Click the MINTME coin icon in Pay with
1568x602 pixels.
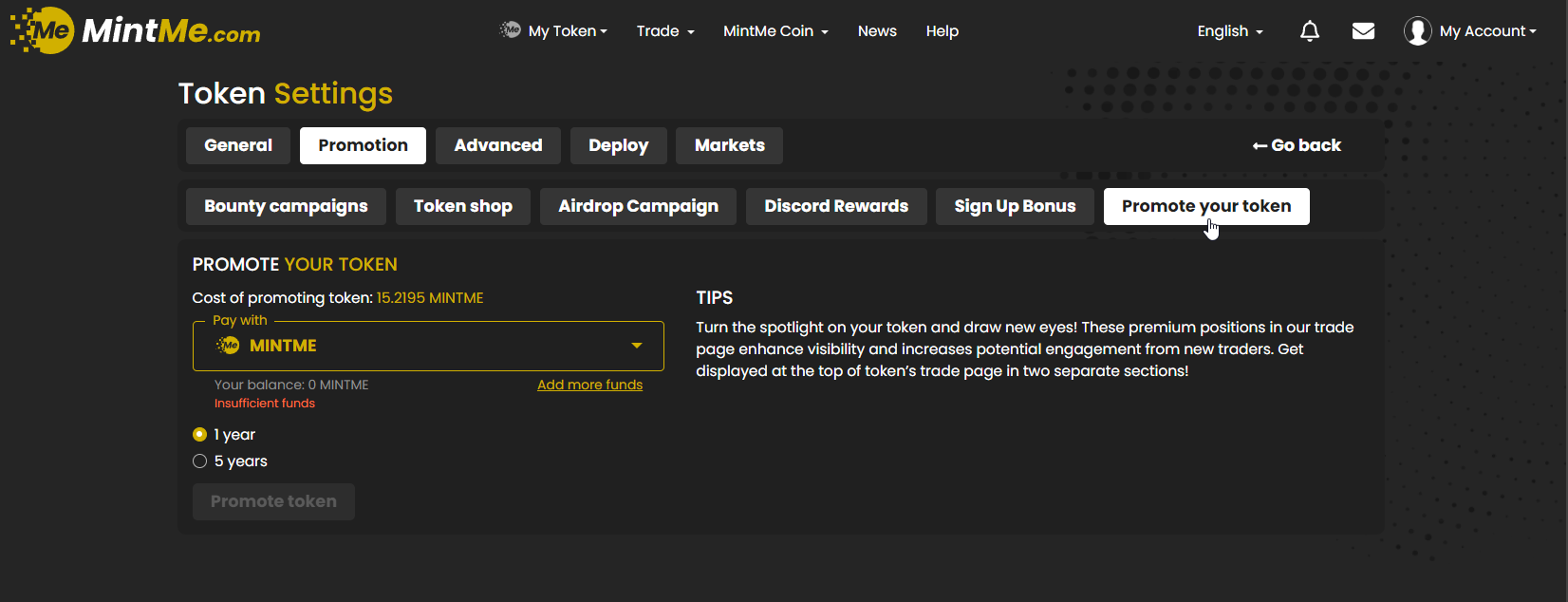coord(228,346)
